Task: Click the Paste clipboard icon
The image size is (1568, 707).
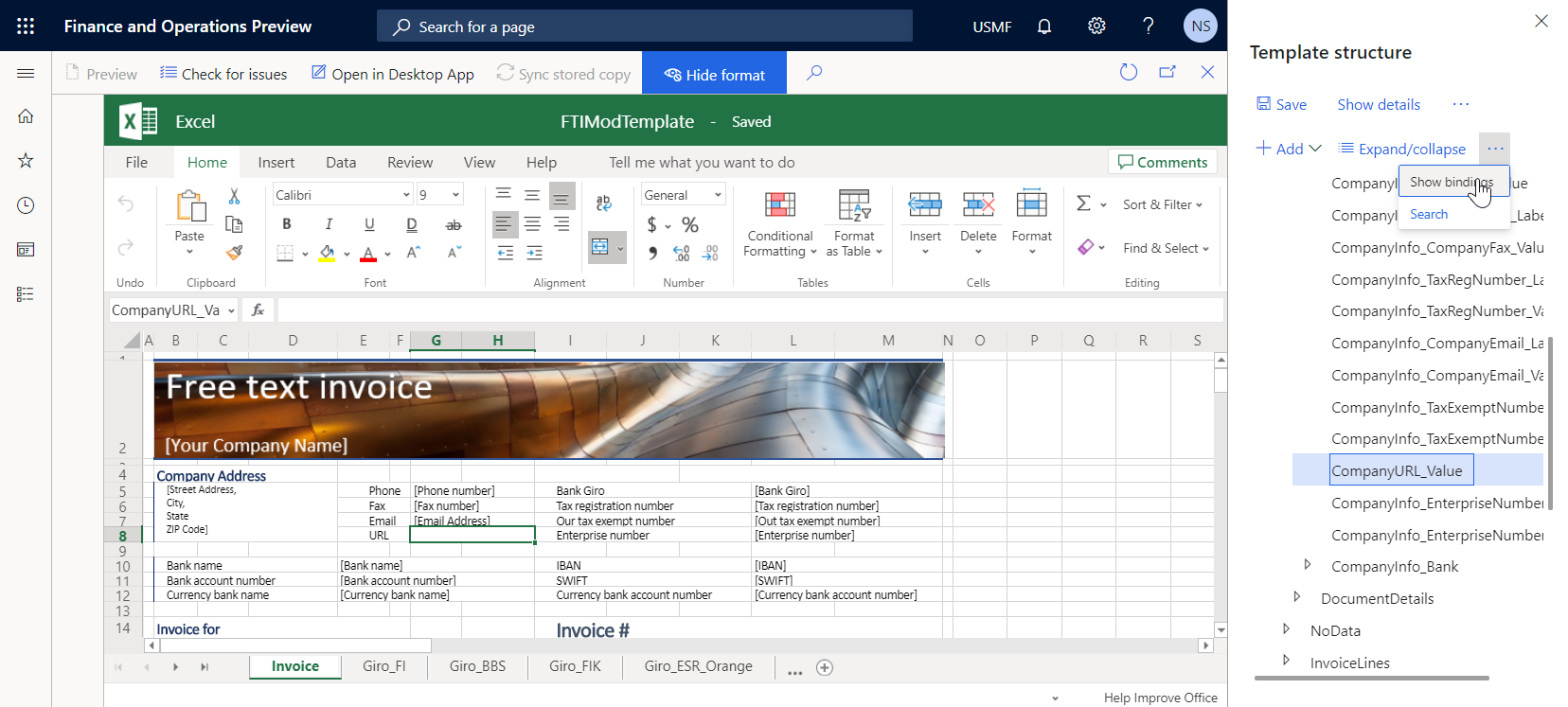Action: [x=190, y=205]
